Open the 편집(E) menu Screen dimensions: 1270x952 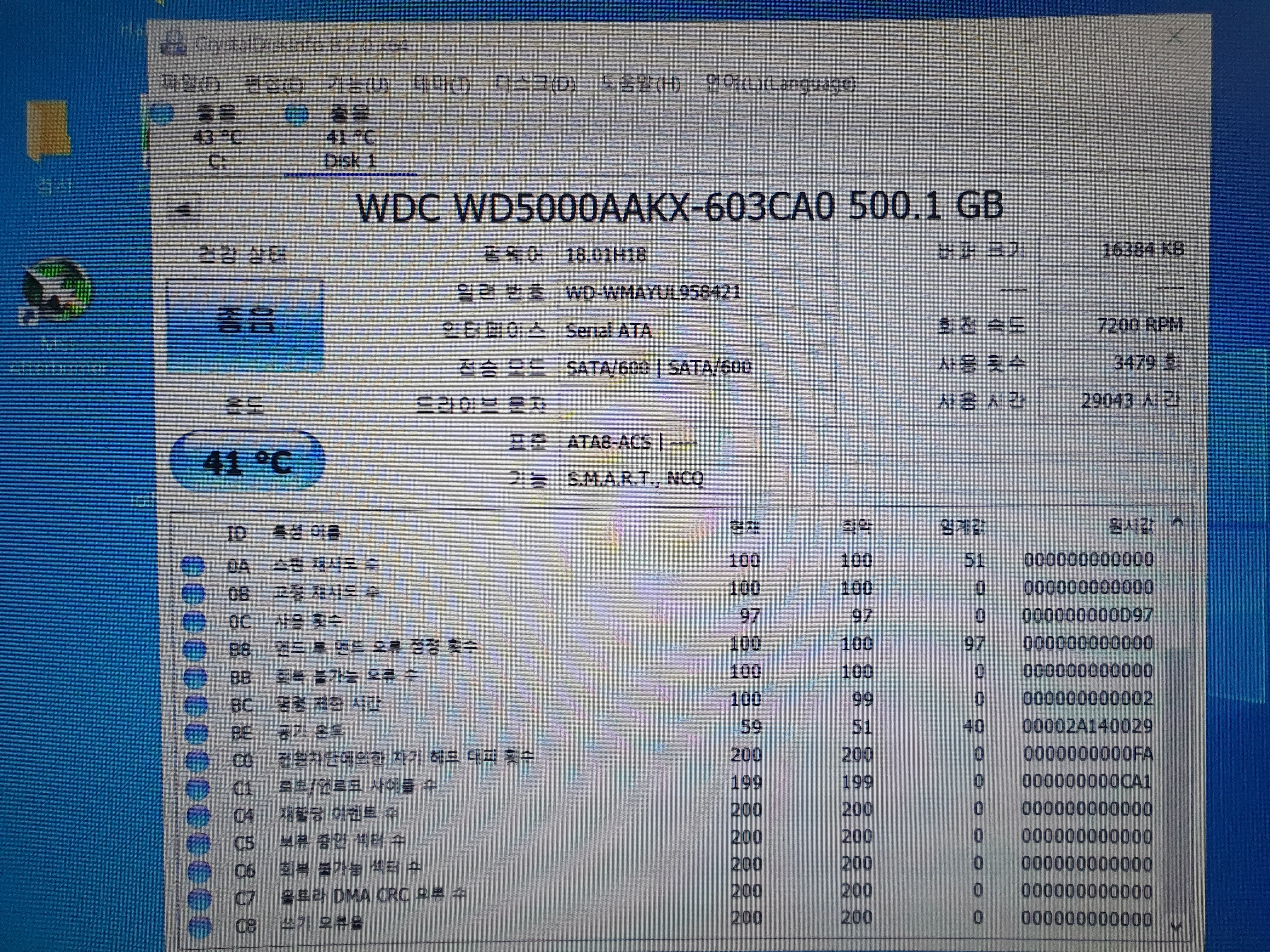point(273,84)
